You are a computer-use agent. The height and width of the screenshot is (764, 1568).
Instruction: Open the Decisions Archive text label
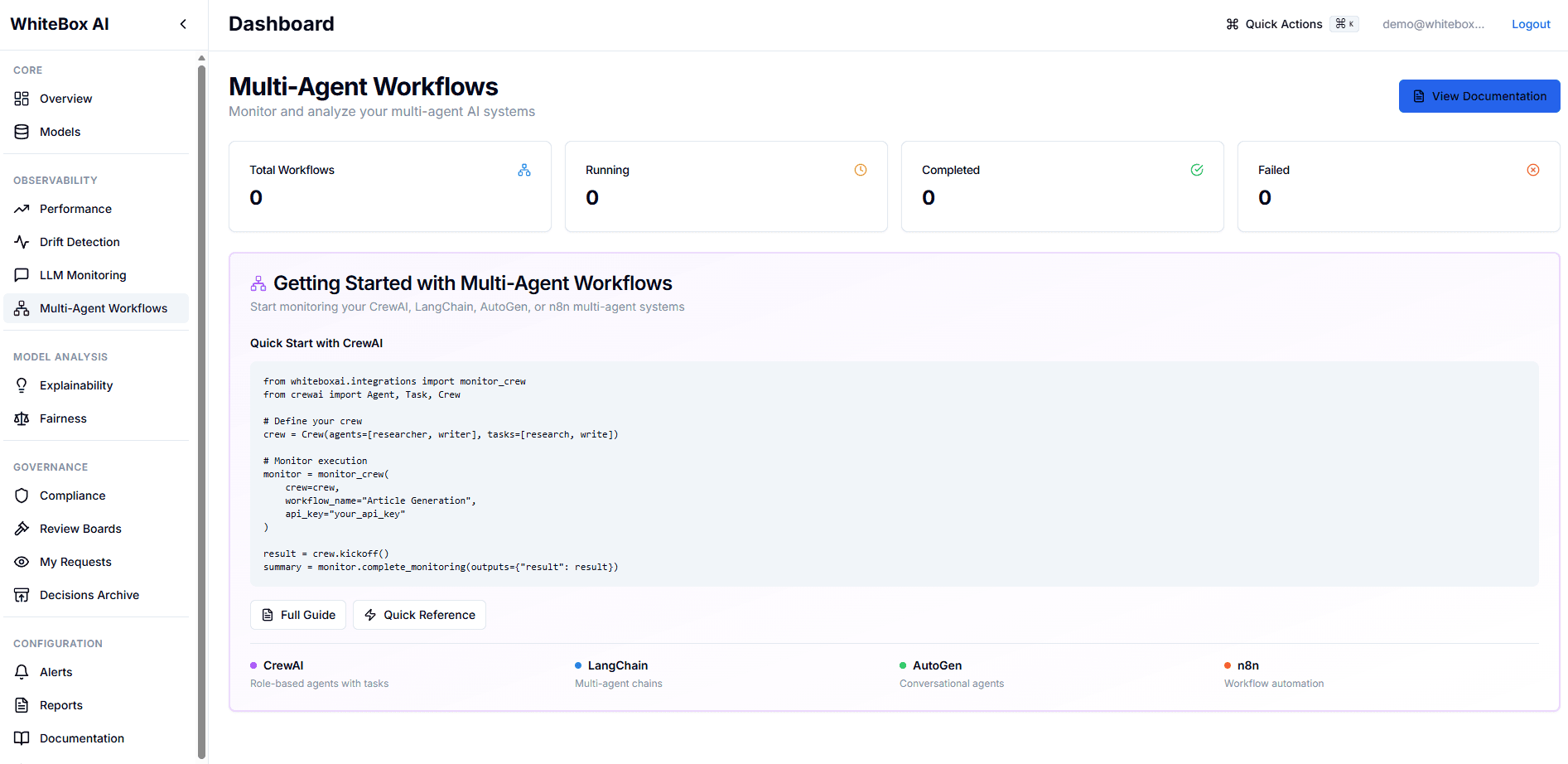click(x=89, y=595)
